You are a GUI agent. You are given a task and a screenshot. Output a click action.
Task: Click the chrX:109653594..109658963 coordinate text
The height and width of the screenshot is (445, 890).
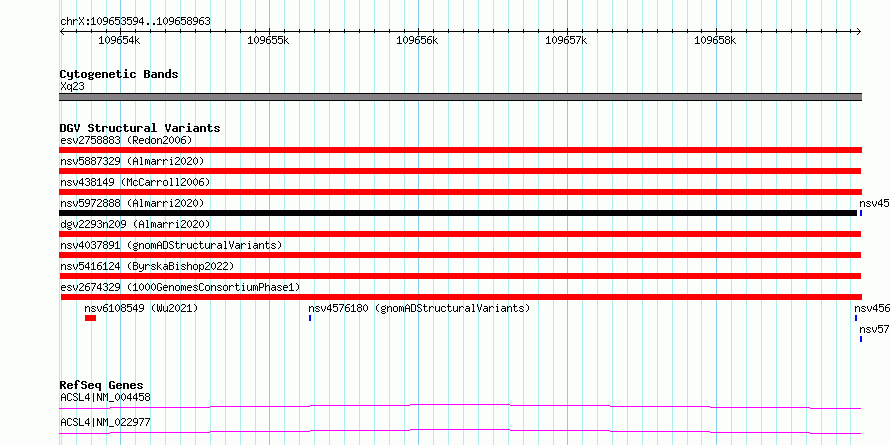135,21
